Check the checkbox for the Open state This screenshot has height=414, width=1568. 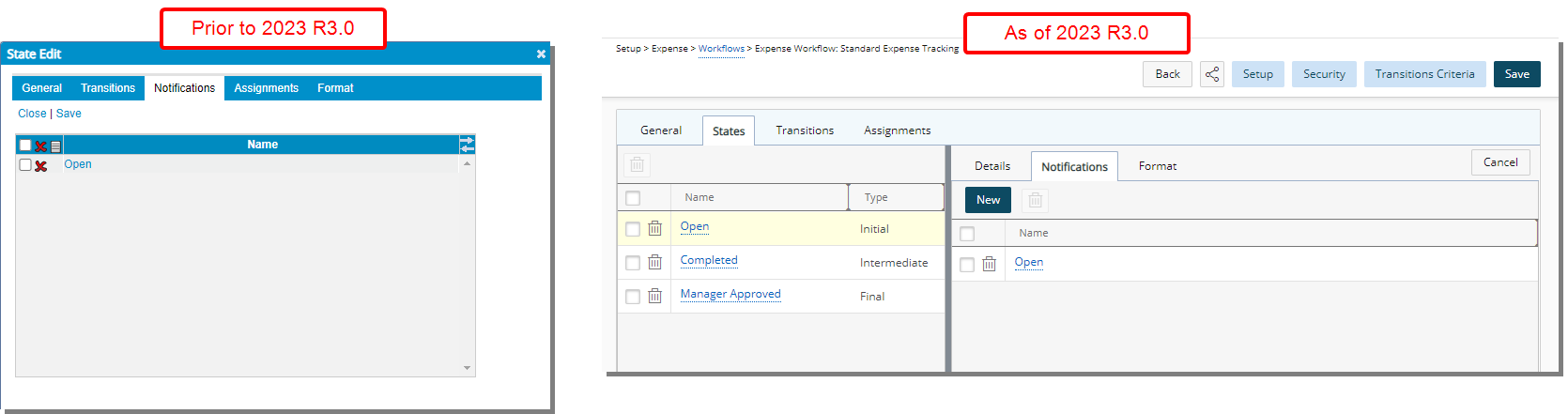[x=633, y=229]
